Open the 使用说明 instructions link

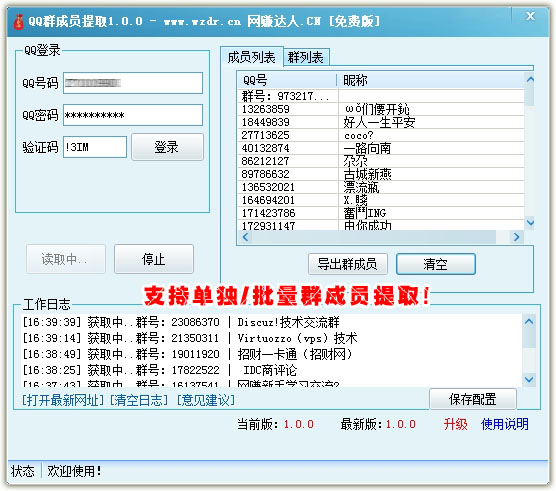(x=505, y=424)
